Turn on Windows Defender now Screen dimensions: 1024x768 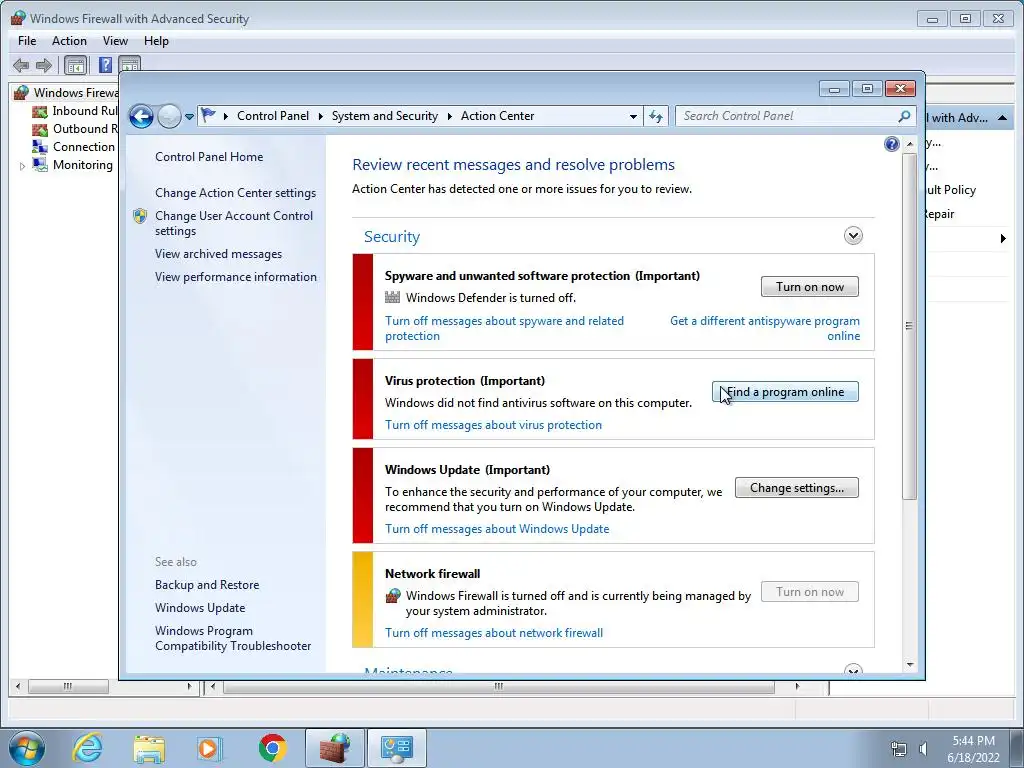810,287
